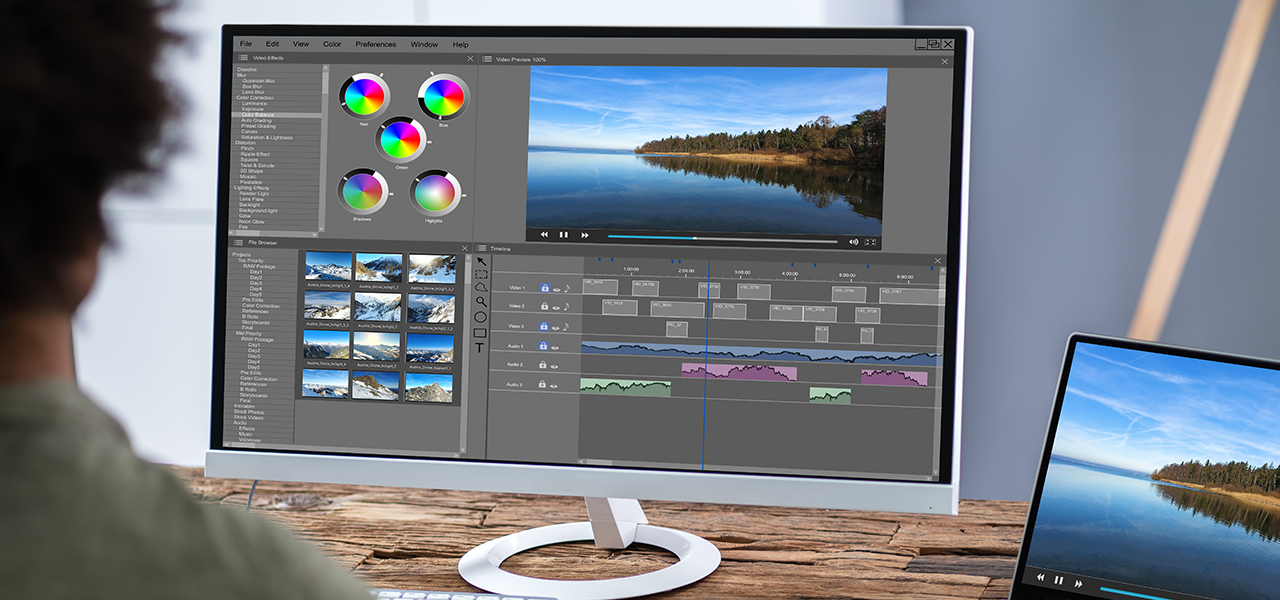Toggle the lock on Audio 1 track
This screenshot has height=600, width=1280.
click(544, 346)
